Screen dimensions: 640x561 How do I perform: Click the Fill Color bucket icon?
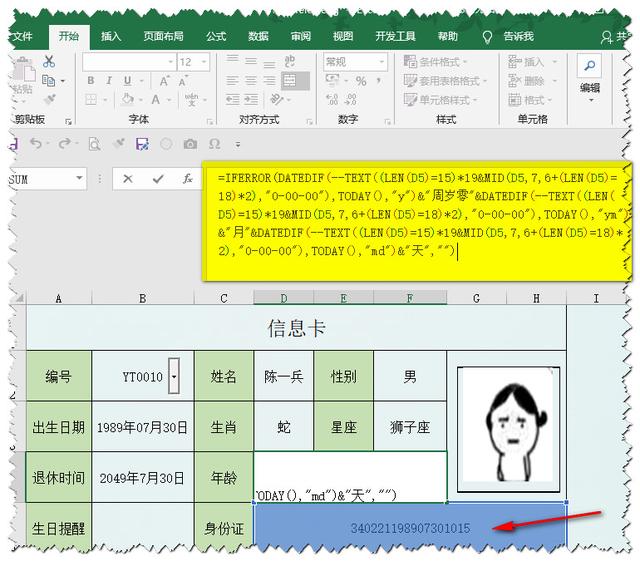point(127,99)
